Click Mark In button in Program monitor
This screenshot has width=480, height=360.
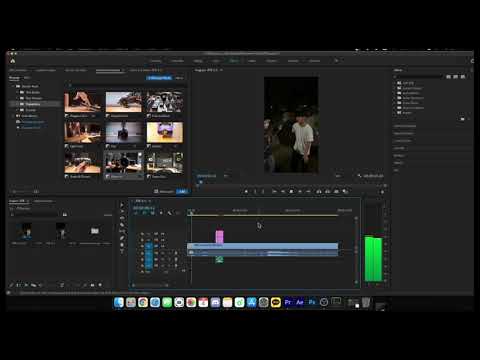(x=255, y=192)
